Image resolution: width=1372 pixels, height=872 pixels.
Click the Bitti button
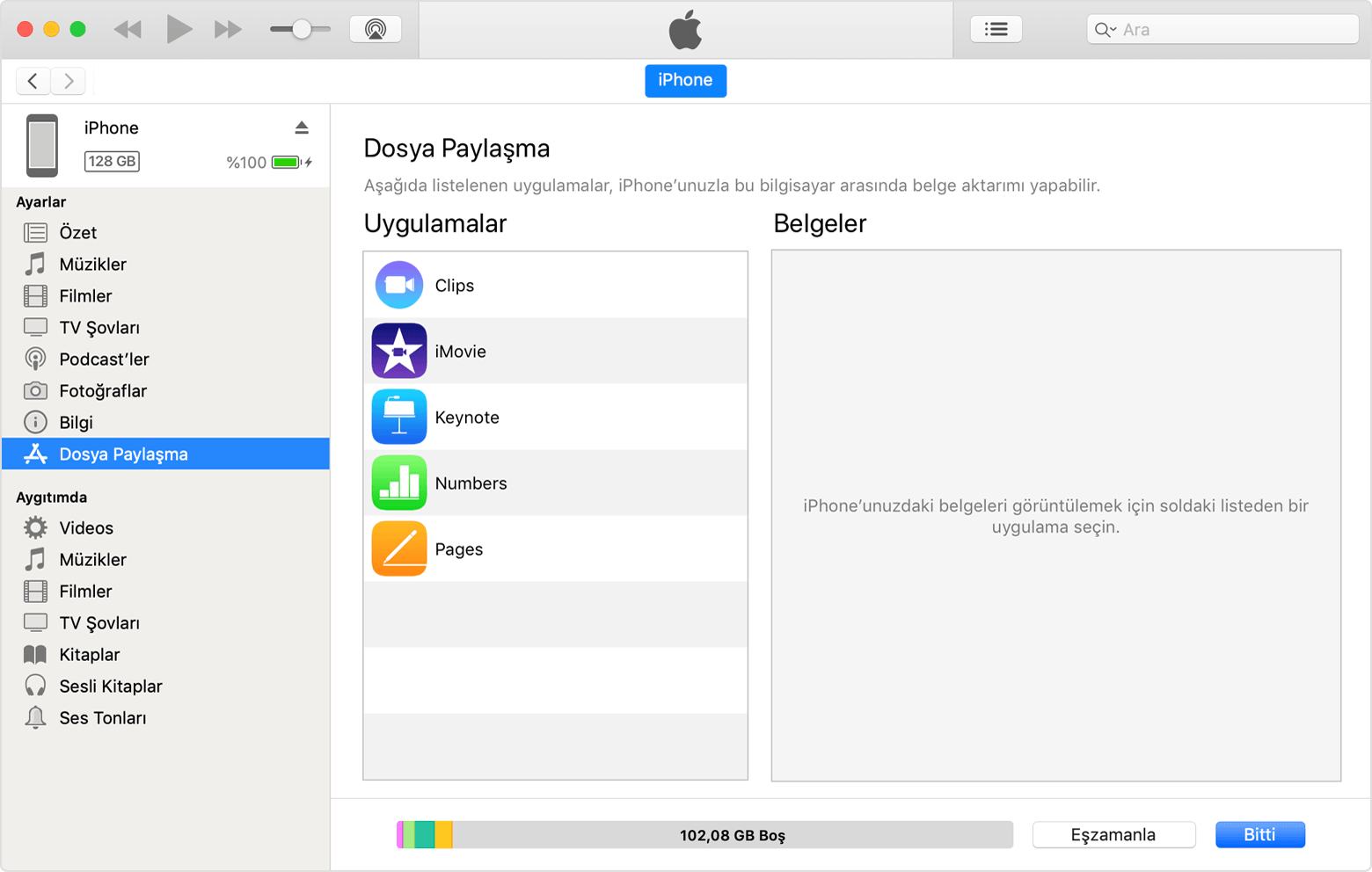1260,835
